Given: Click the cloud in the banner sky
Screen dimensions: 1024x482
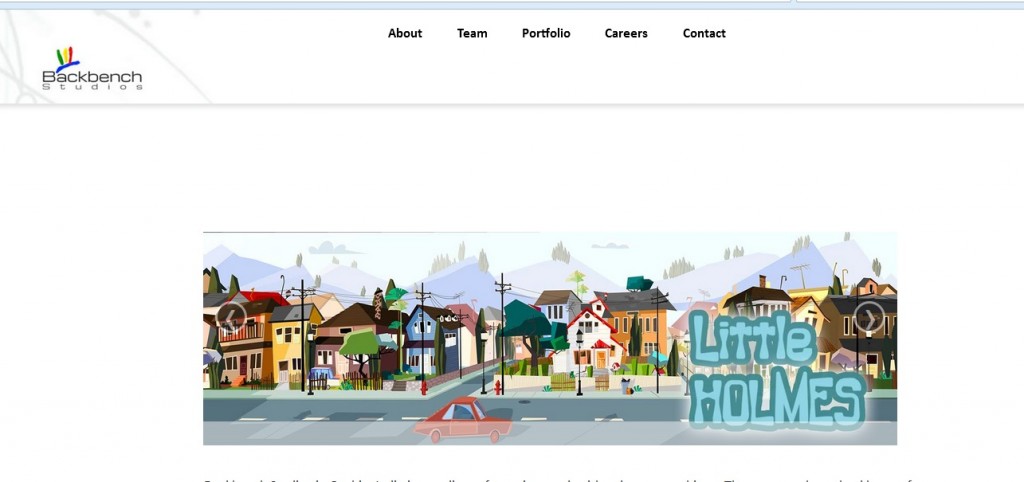Looking at the screenshot, I should click(335, 248).
